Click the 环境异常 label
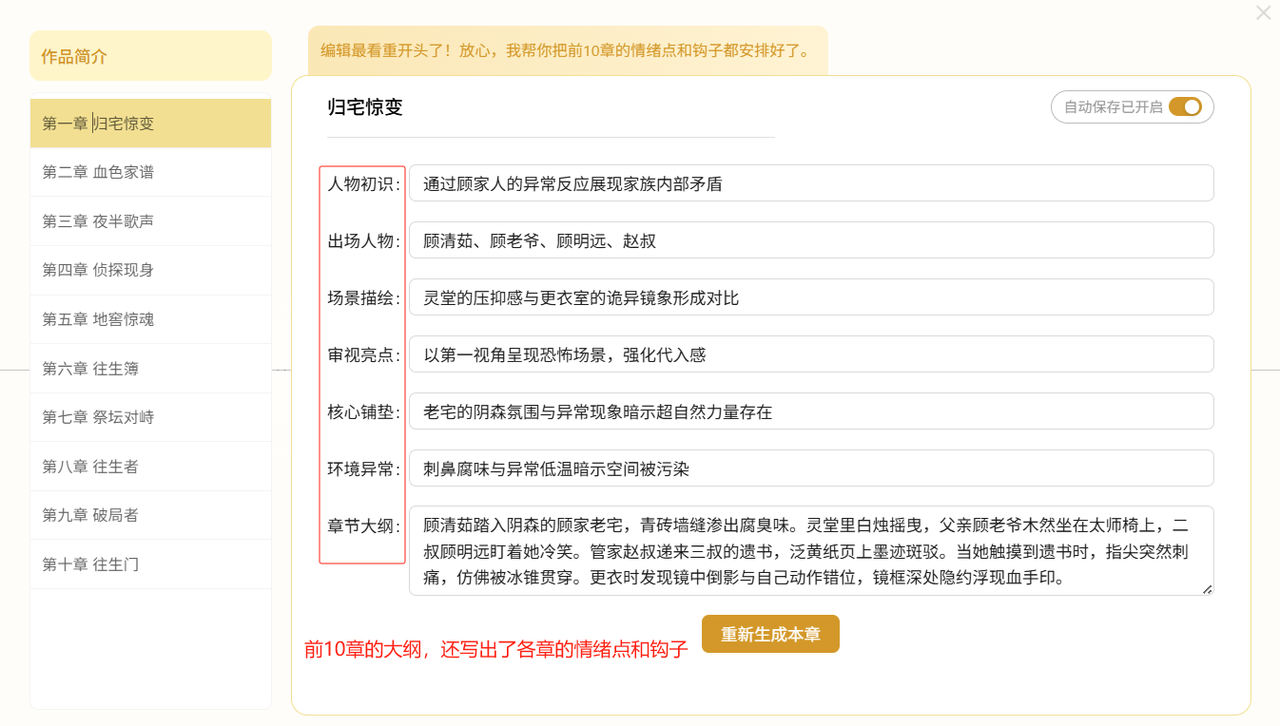The image size is (1280, 726). coord(364,469)
